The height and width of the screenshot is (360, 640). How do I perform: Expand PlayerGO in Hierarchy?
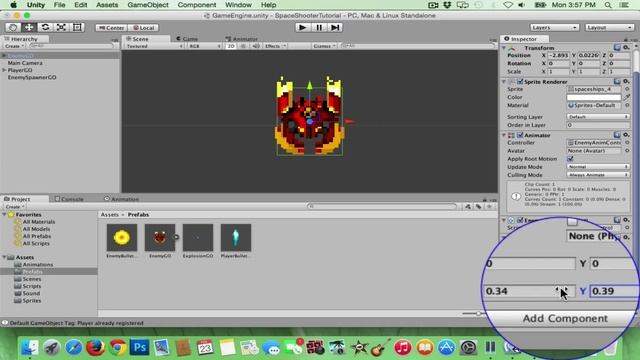tap(4, 70)
